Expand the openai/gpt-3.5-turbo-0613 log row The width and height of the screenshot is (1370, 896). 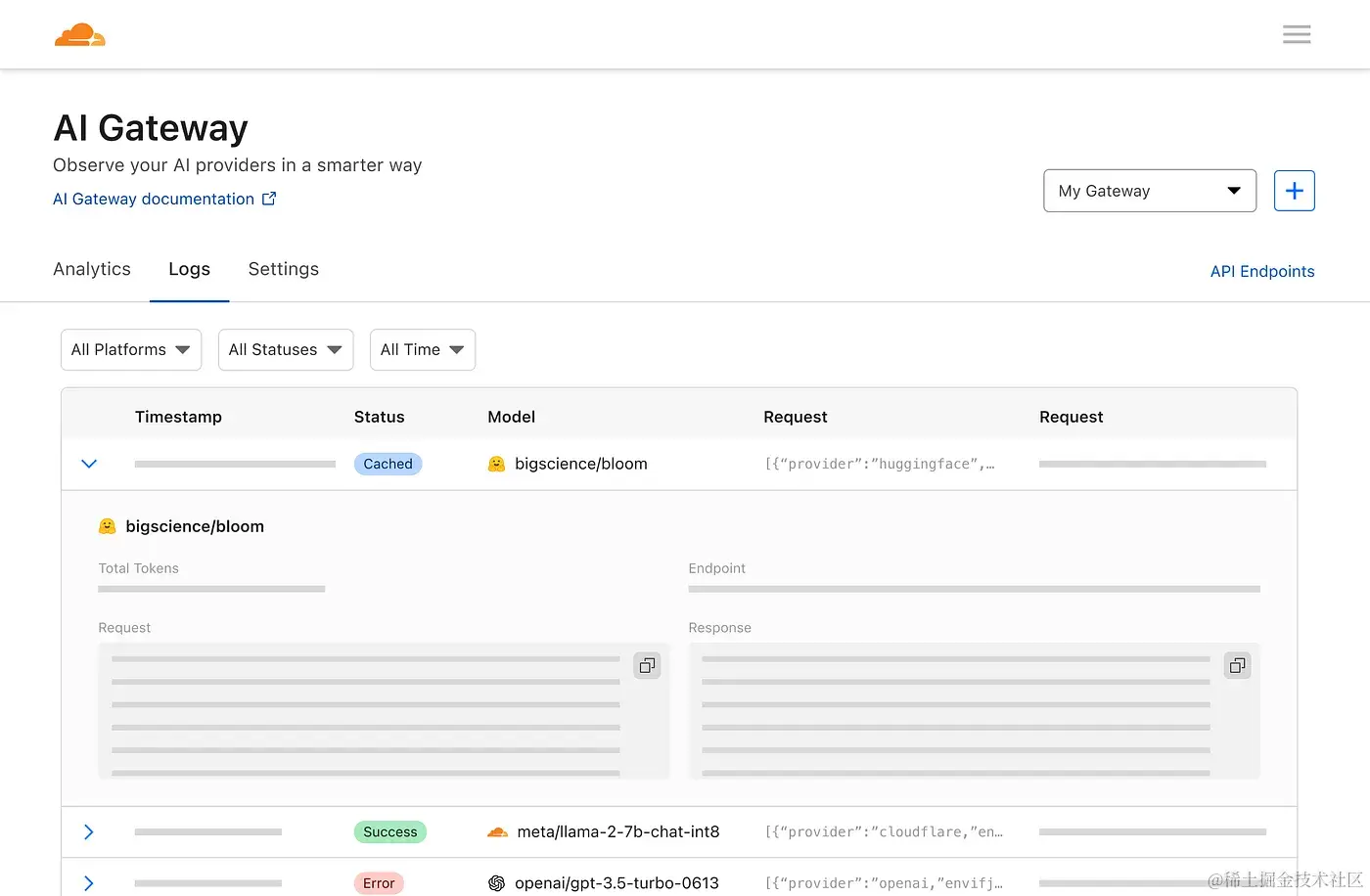pyautogui.click(x=89, y=883)
